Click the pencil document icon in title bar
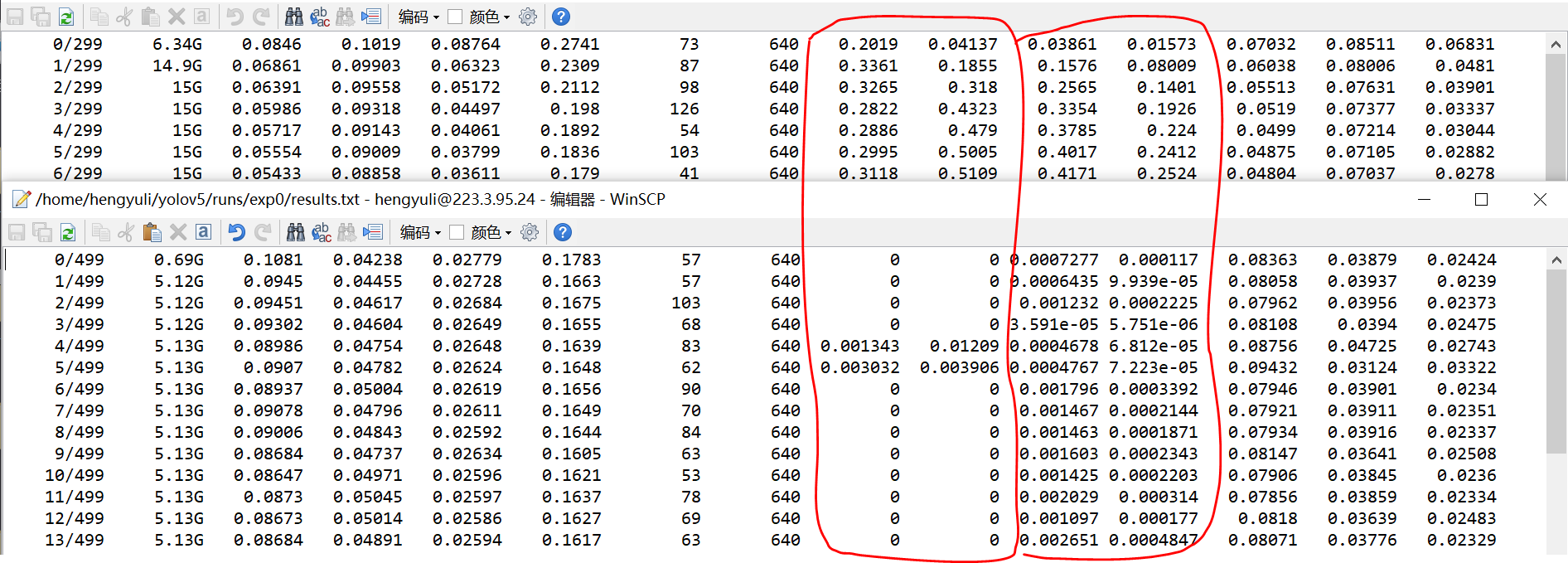Screen dimensions: 1568x563 (21, 199)
